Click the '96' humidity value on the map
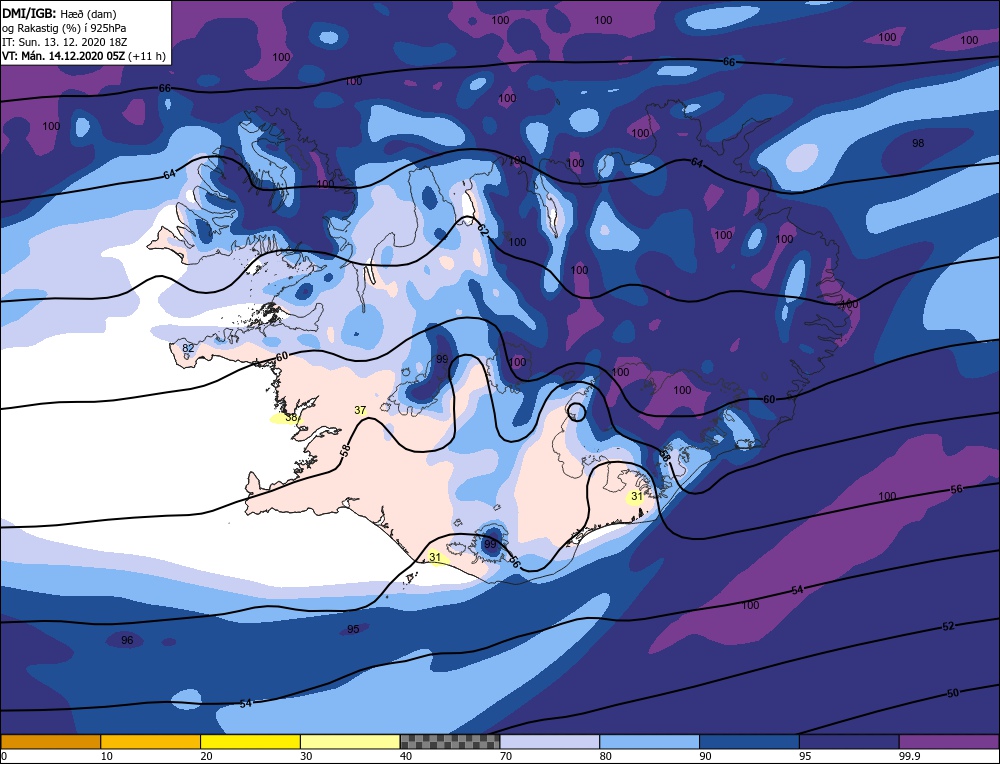This screenshot has width=1000, height=764. point(127,640)
